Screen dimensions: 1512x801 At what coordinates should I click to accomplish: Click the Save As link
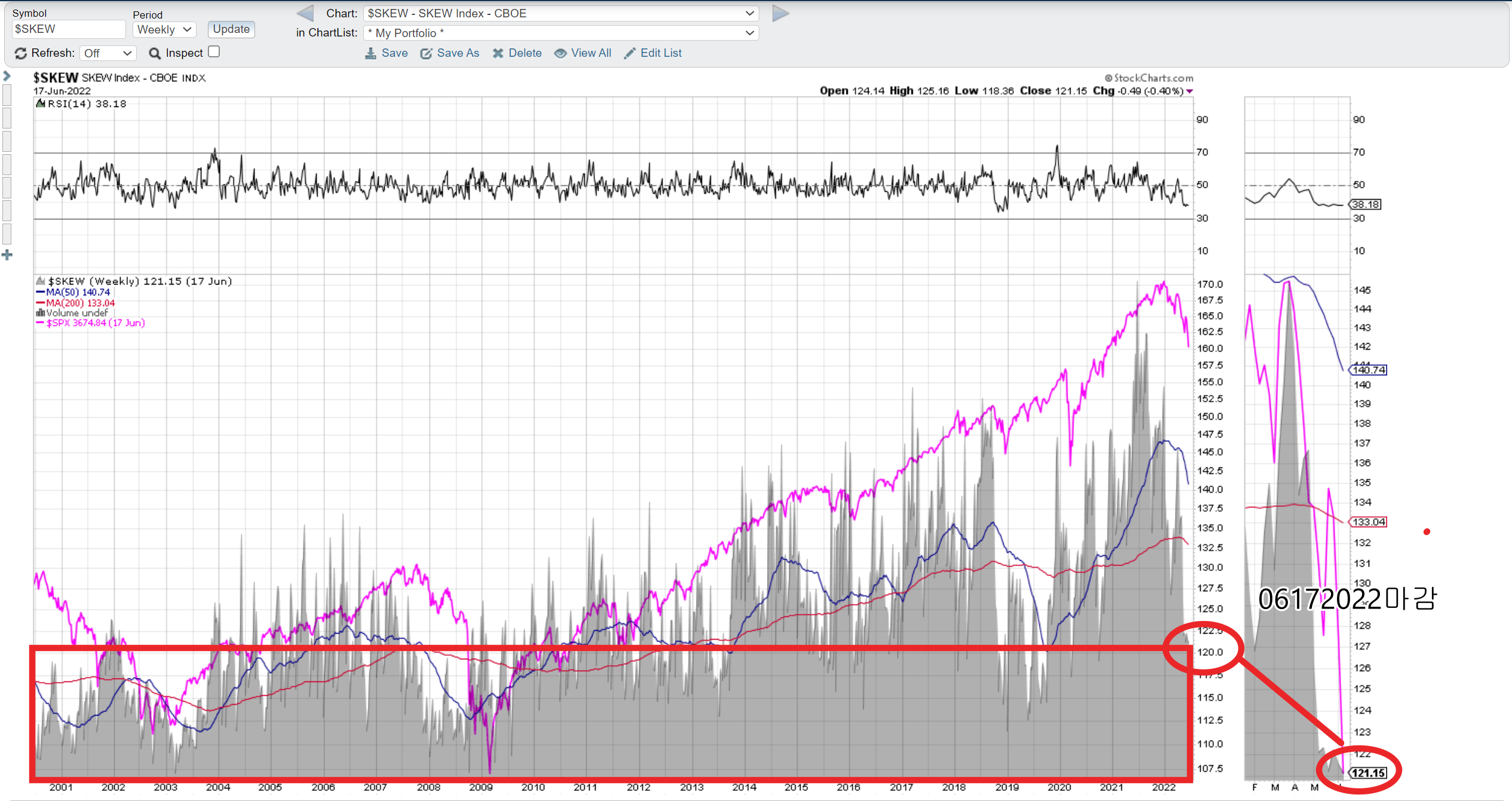[x=458, y=53]
